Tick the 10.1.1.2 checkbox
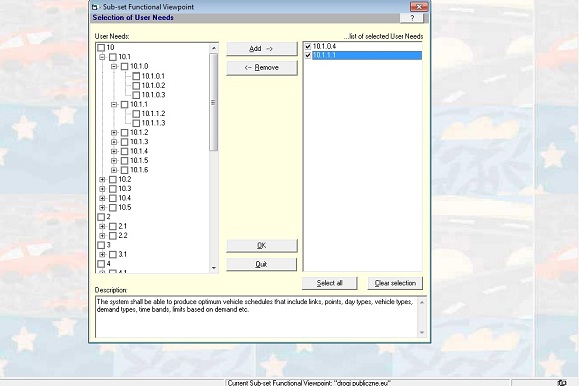 136,114
